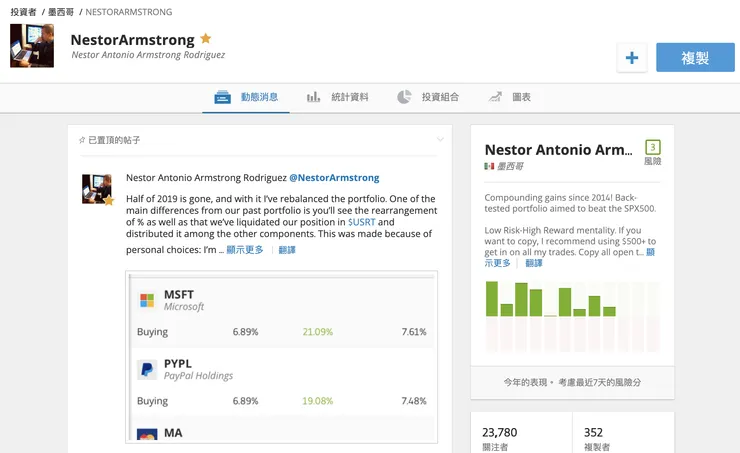Click the 投資者 breadcrumb link

[x=23, y=12]
